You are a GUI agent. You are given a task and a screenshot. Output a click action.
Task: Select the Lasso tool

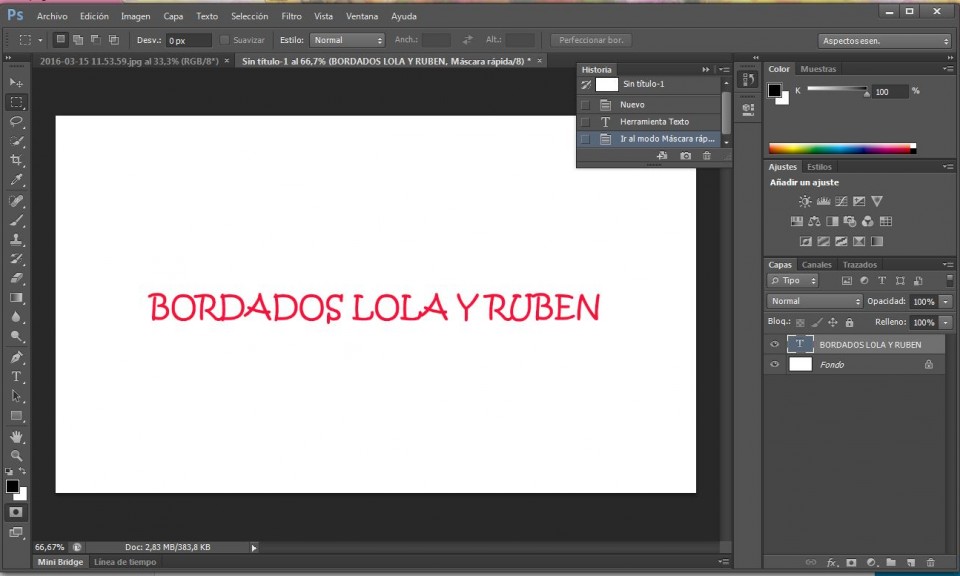(17, 121)
